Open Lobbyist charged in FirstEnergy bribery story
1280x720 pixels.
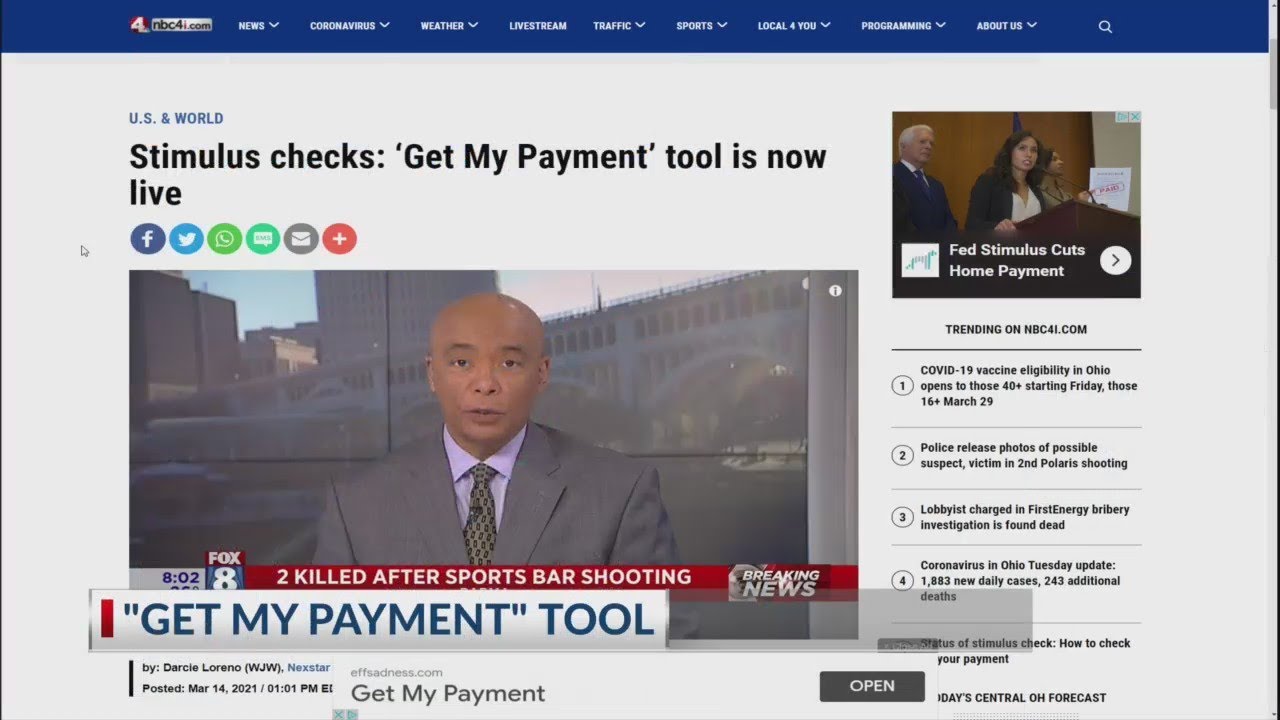pyautogui.click(x=1025, y=517)
